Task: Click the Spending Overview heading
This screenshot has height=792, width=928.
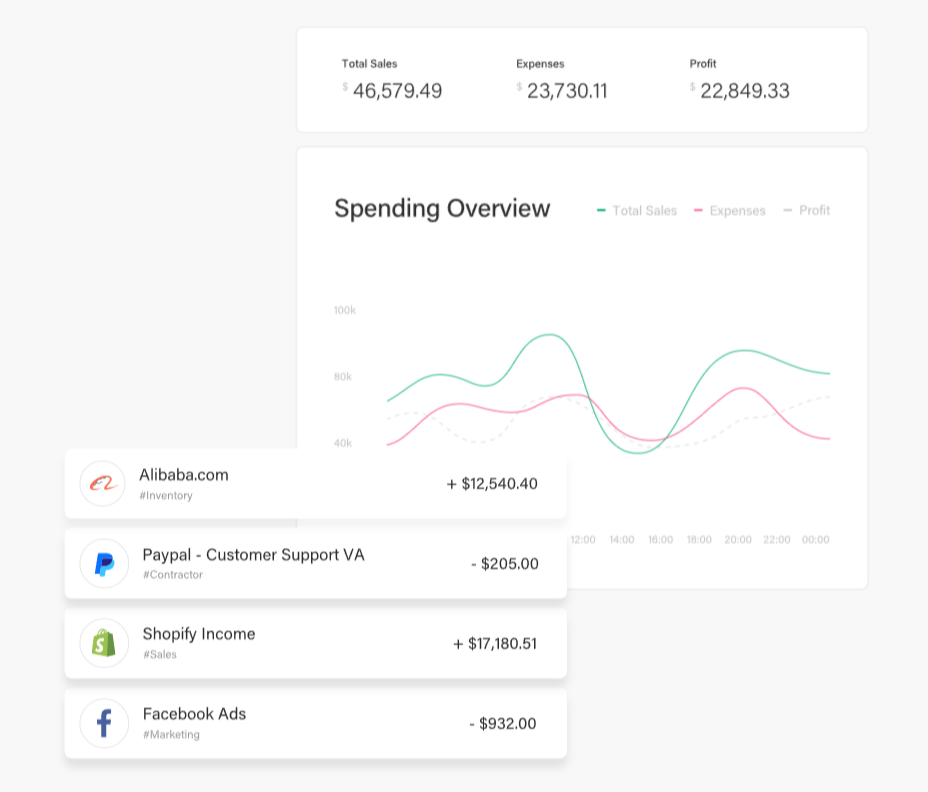Action: [442, 208]
